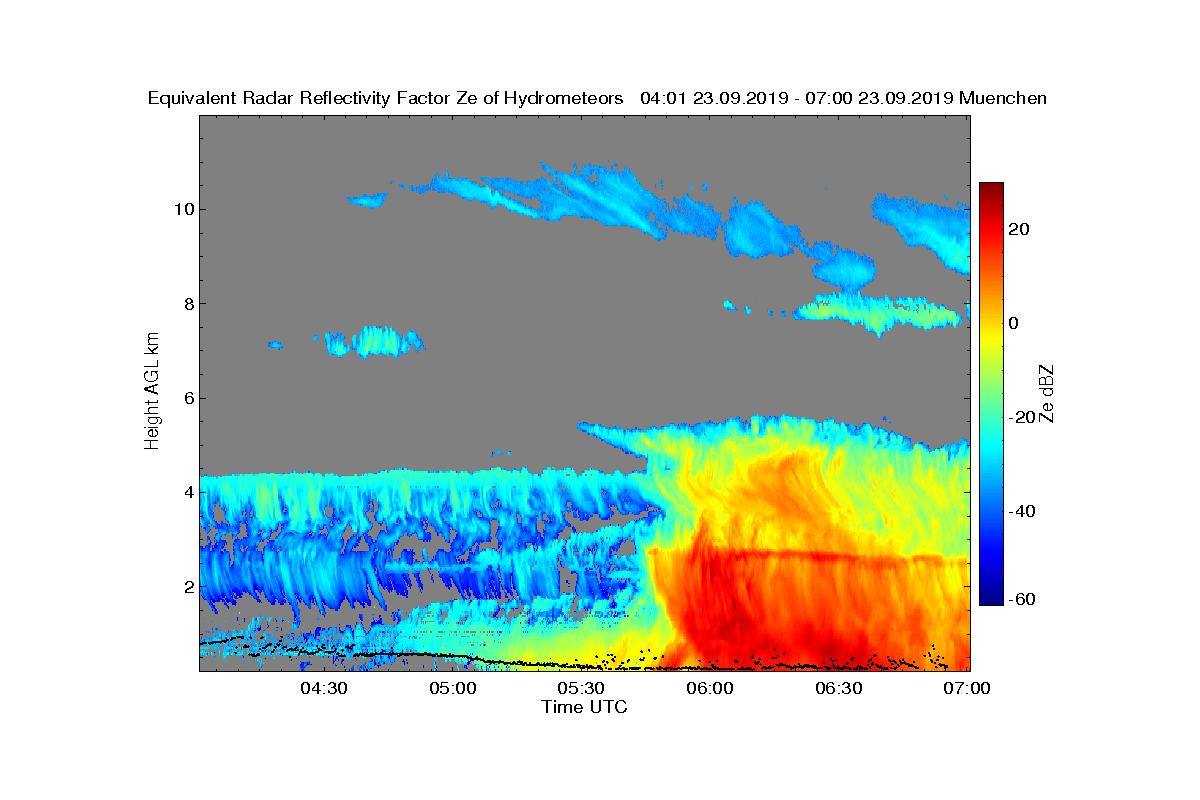Click the "Time UTC" x-axis label
Screen dimensions: 1200x800
[x=585, y=707]
